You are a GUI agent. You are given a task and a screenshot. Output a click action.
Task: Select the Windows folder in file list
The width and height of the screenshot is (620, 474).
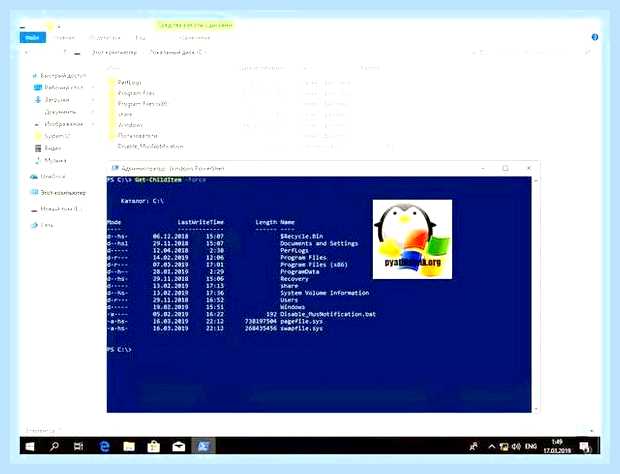[x=130, y=125]
